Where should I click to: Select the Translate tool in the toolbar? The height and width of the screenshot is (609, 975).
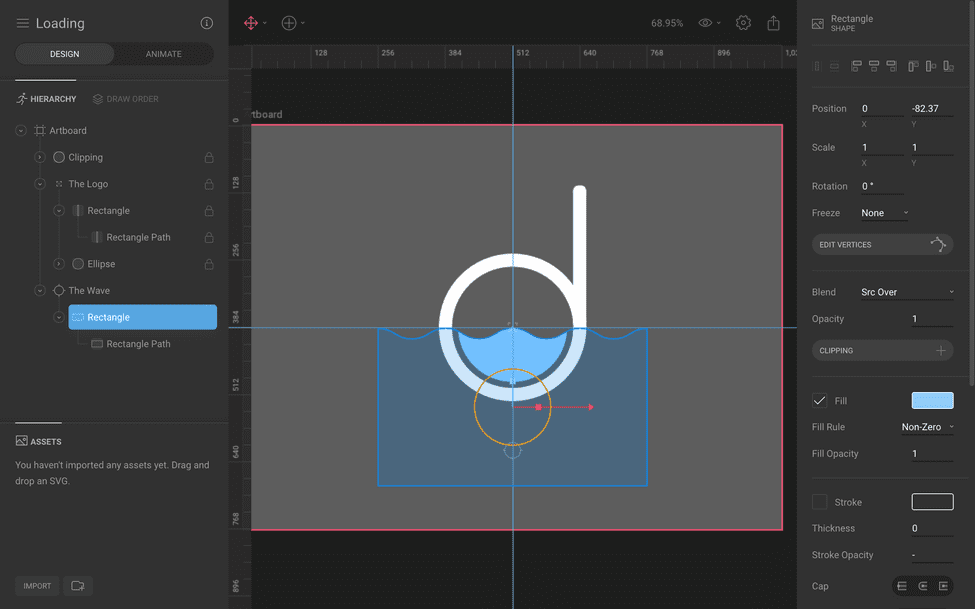click(251, 22)
